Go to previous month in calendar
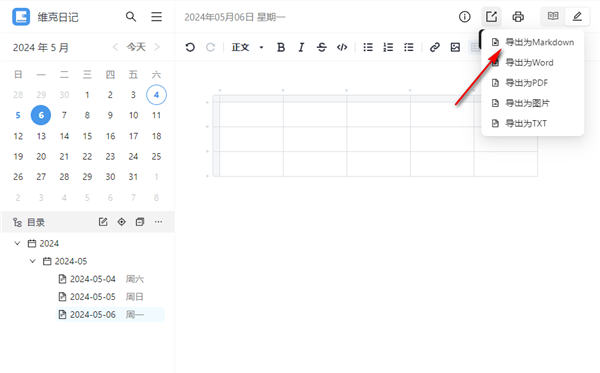 [x=115, y=47]
